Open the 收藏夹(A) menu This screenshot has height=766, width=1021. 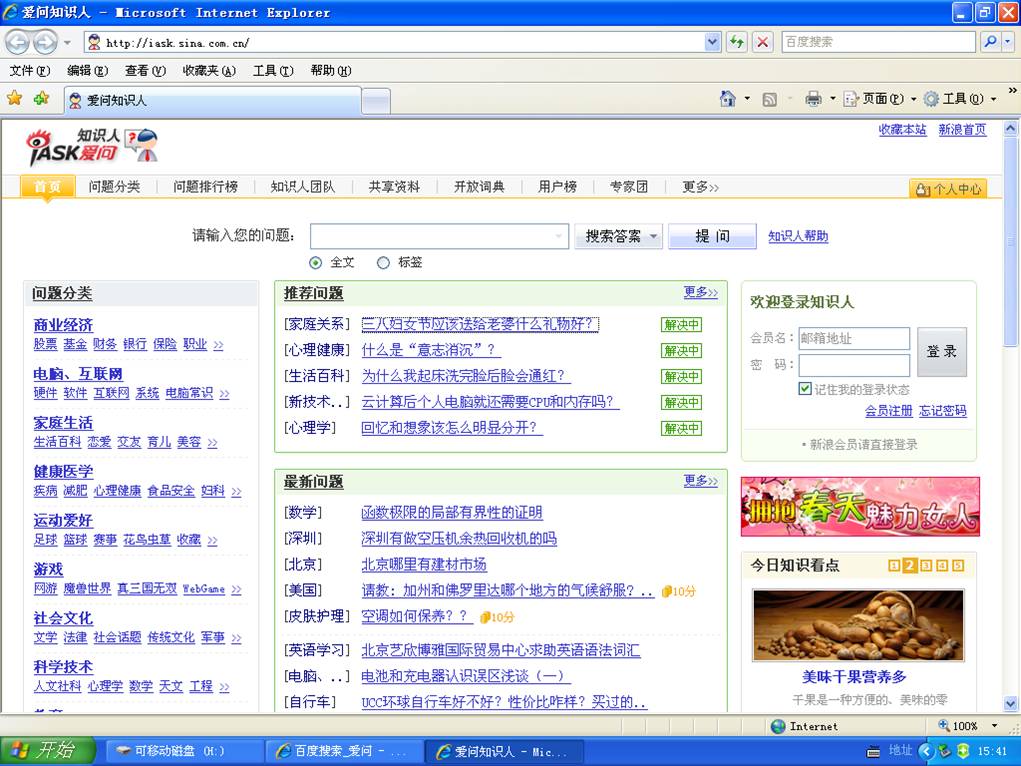click(x=209, y=70)
